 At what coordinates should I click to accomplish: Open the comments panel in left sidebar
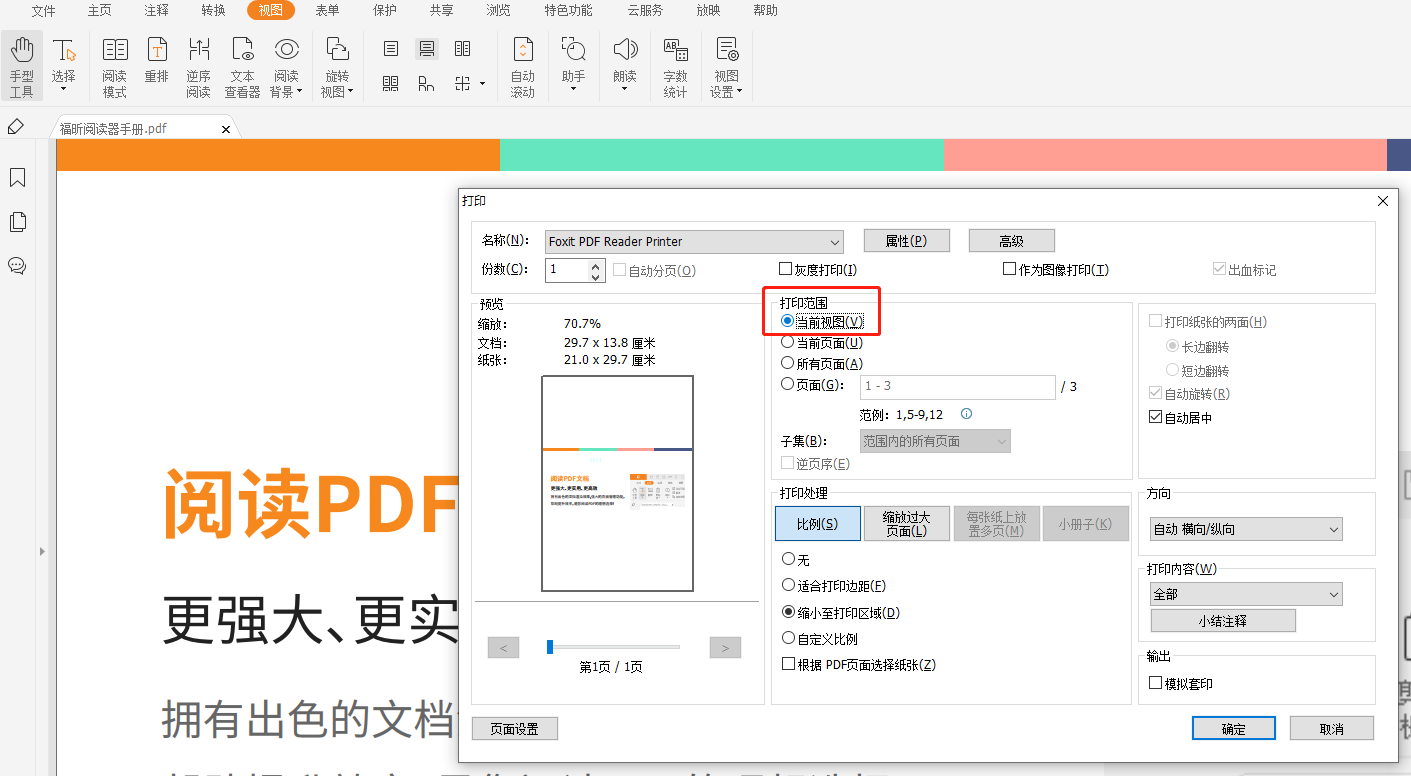(17, 266)
